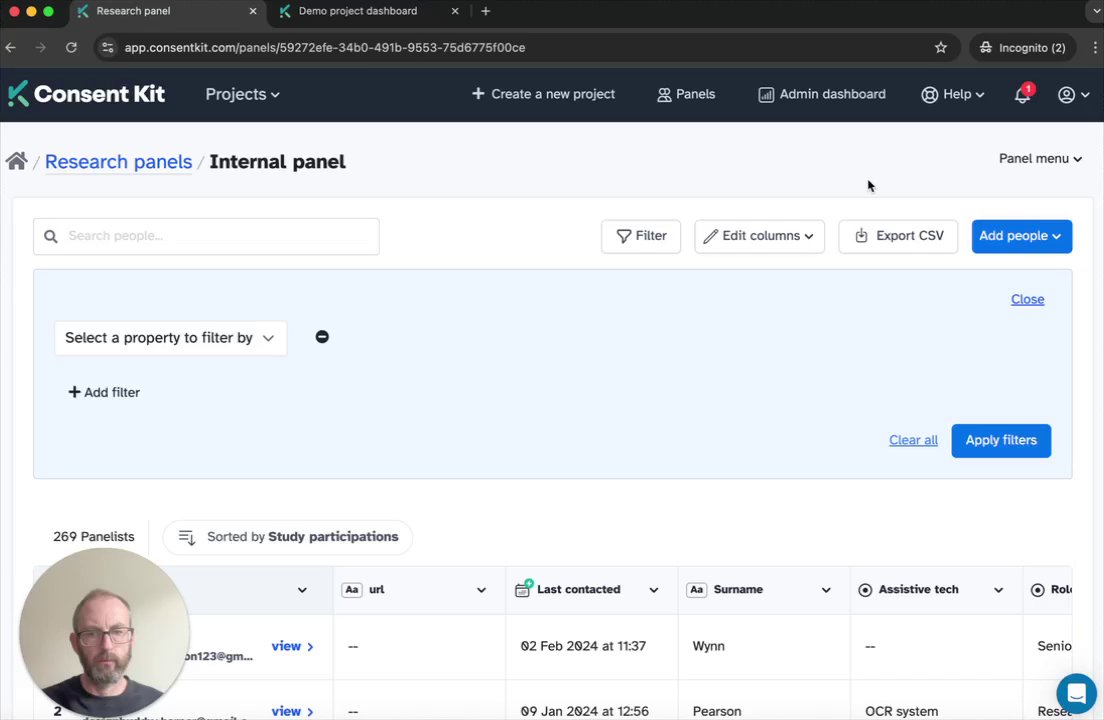The image size is (1104, 720).
Task: Open the Projects dropdown menu
Action: point(242,94)
